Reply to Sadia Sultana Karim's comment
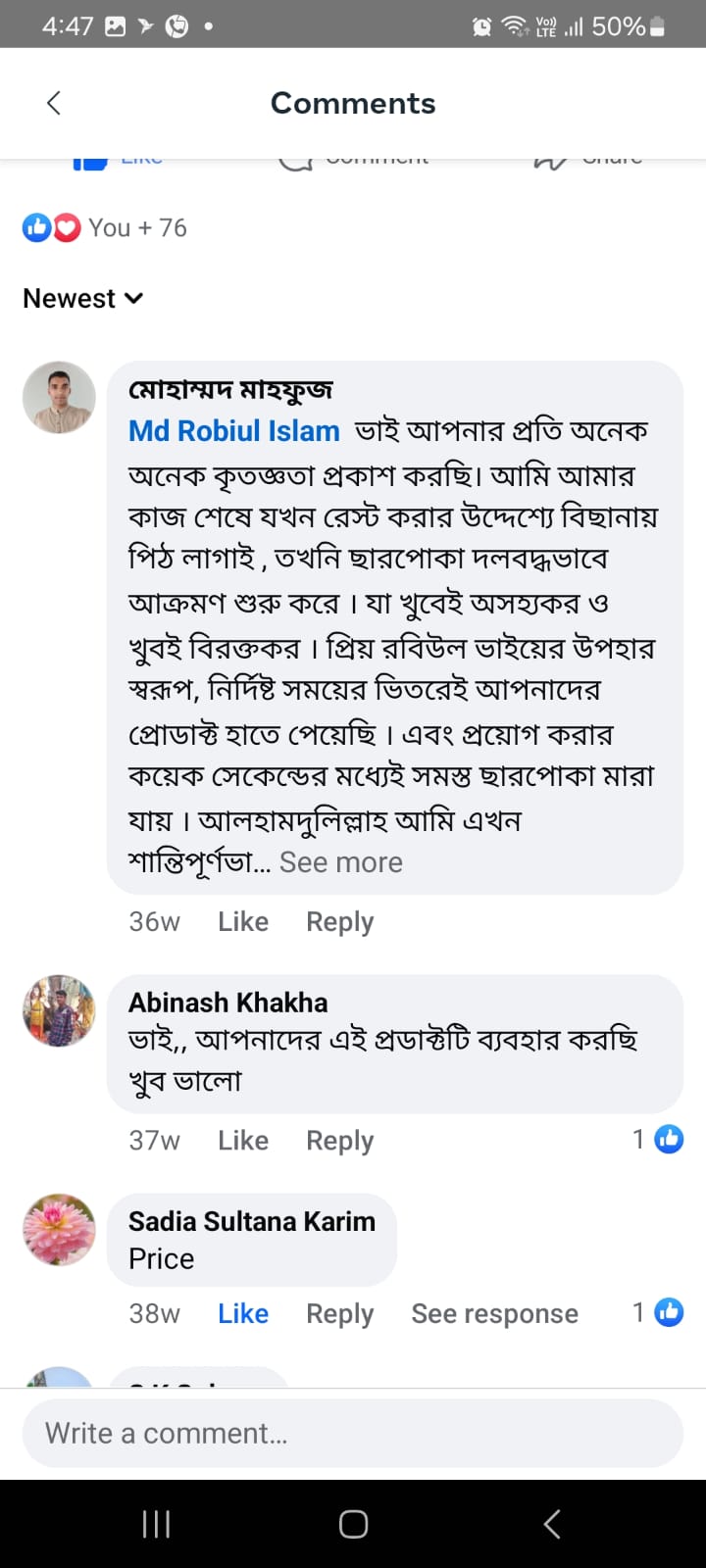 click(x=339, y=1313)
